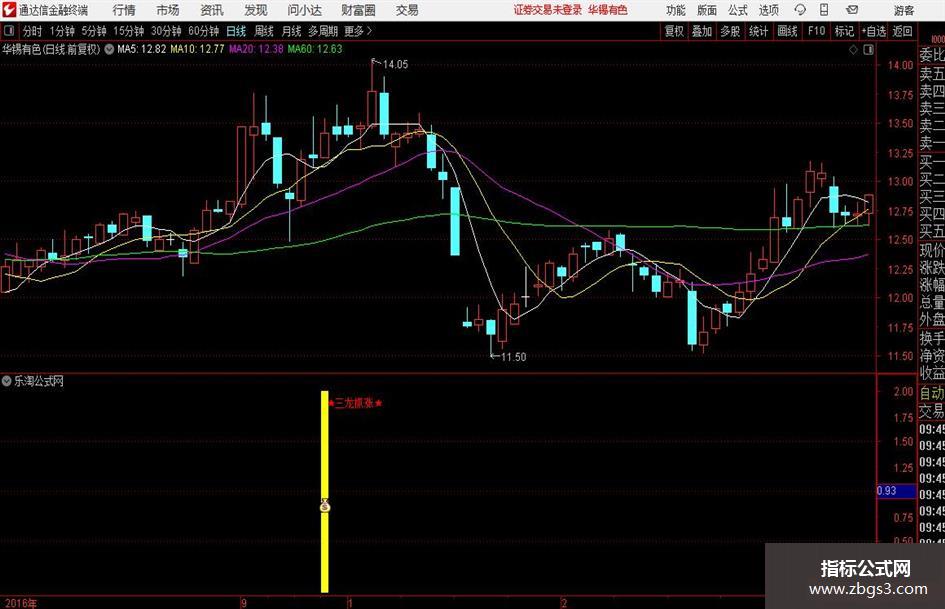Select the 日线 daily period

pos(236,31)
